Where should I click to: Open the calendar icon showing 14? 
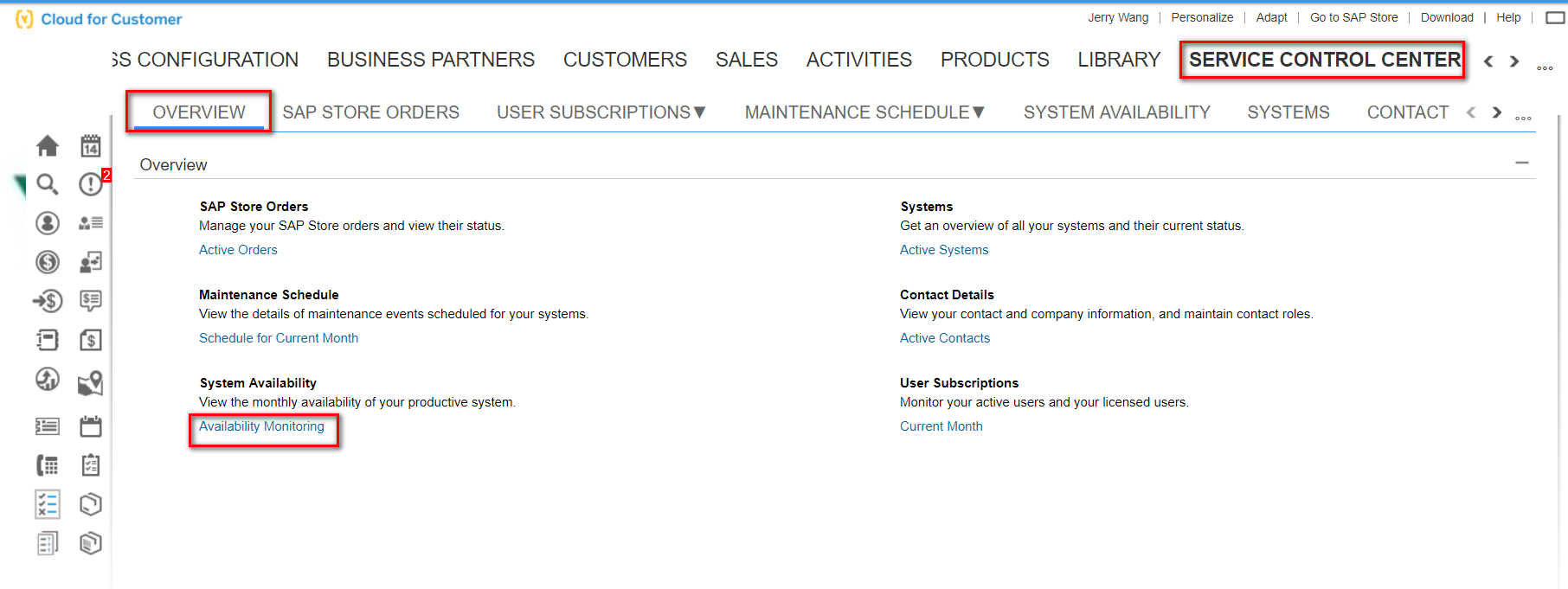click(x=91, y=146)
